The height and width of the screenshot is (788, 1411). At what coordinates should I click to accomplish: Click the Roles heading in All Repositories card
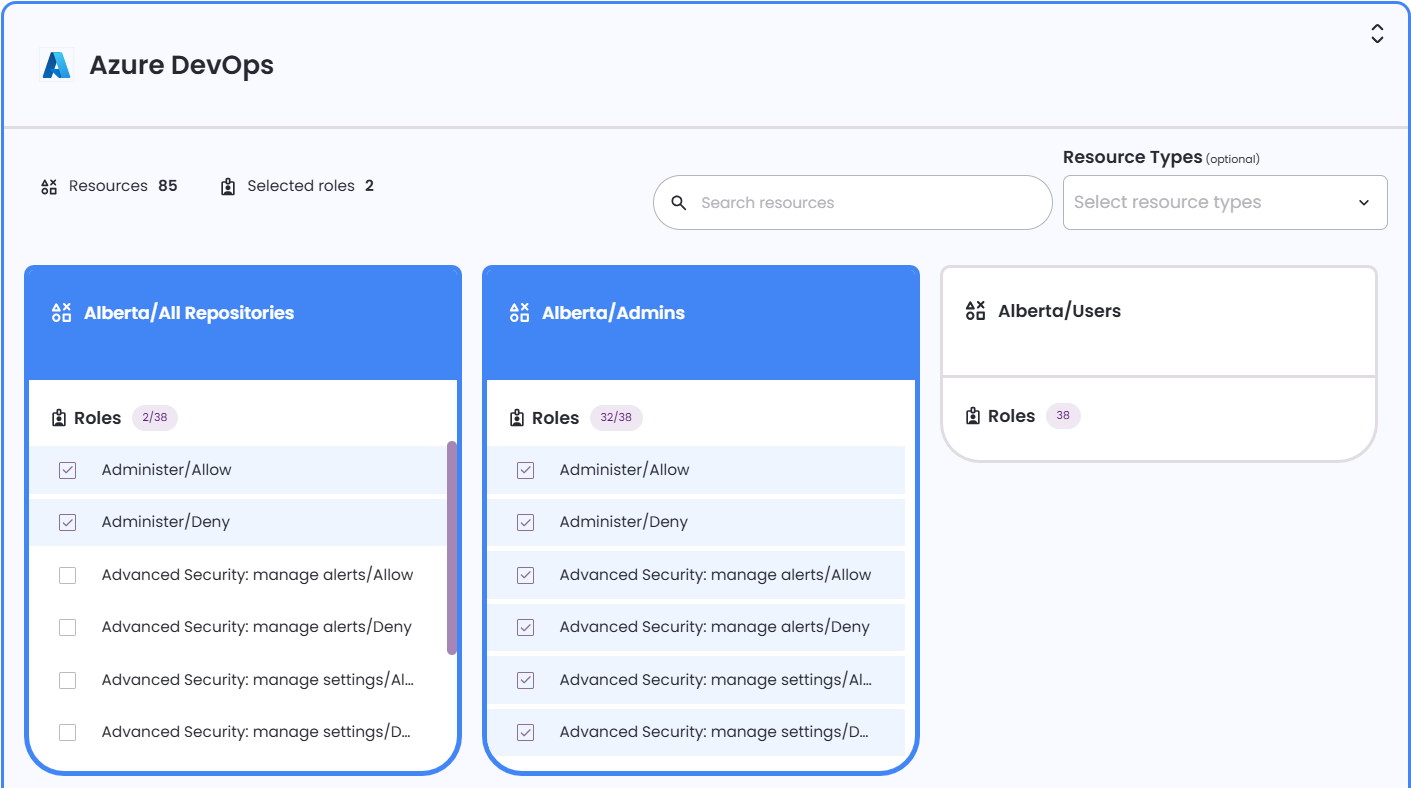pyautogui.click(x=97, y=418)
